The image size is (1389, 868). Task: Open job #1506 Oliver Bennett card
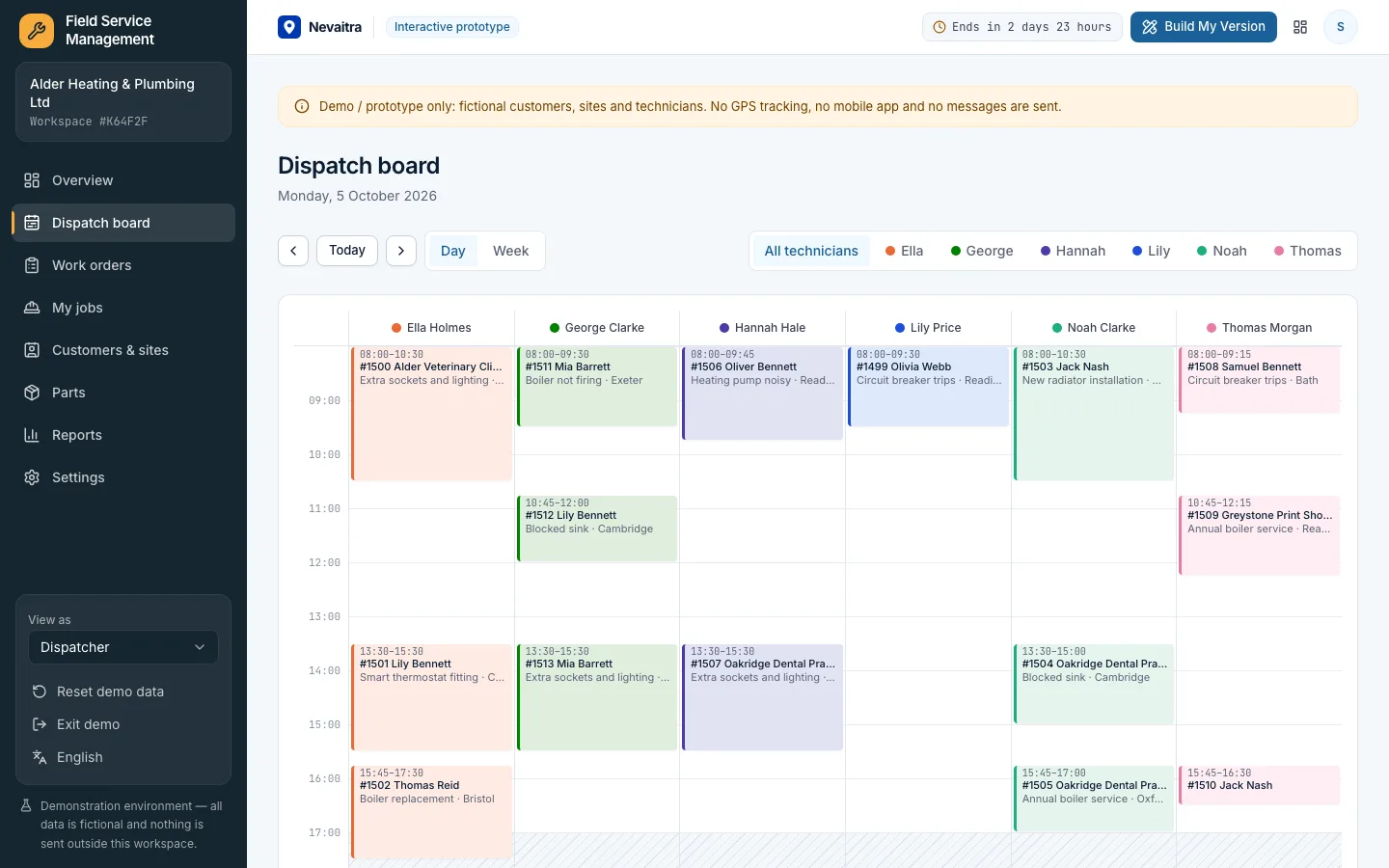click(x=762, y=393)
